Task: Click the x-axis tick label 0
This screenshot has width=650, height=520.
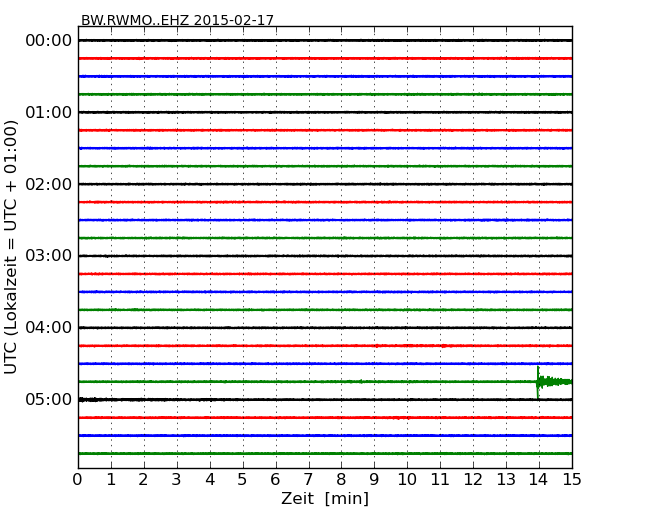Action: pos(78,480)
